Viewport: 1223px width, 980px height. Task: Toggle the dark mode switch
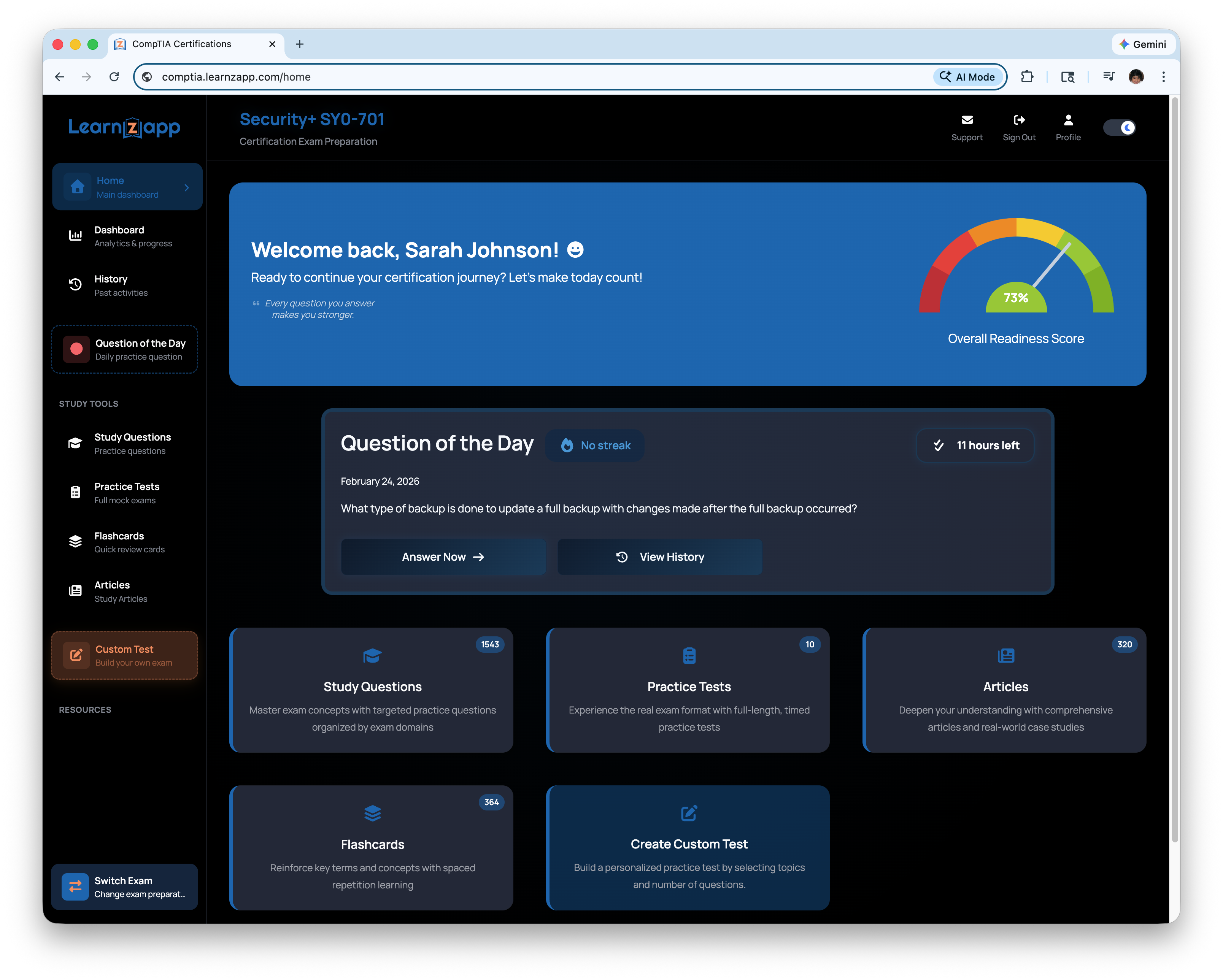[x=1119, y=128]
